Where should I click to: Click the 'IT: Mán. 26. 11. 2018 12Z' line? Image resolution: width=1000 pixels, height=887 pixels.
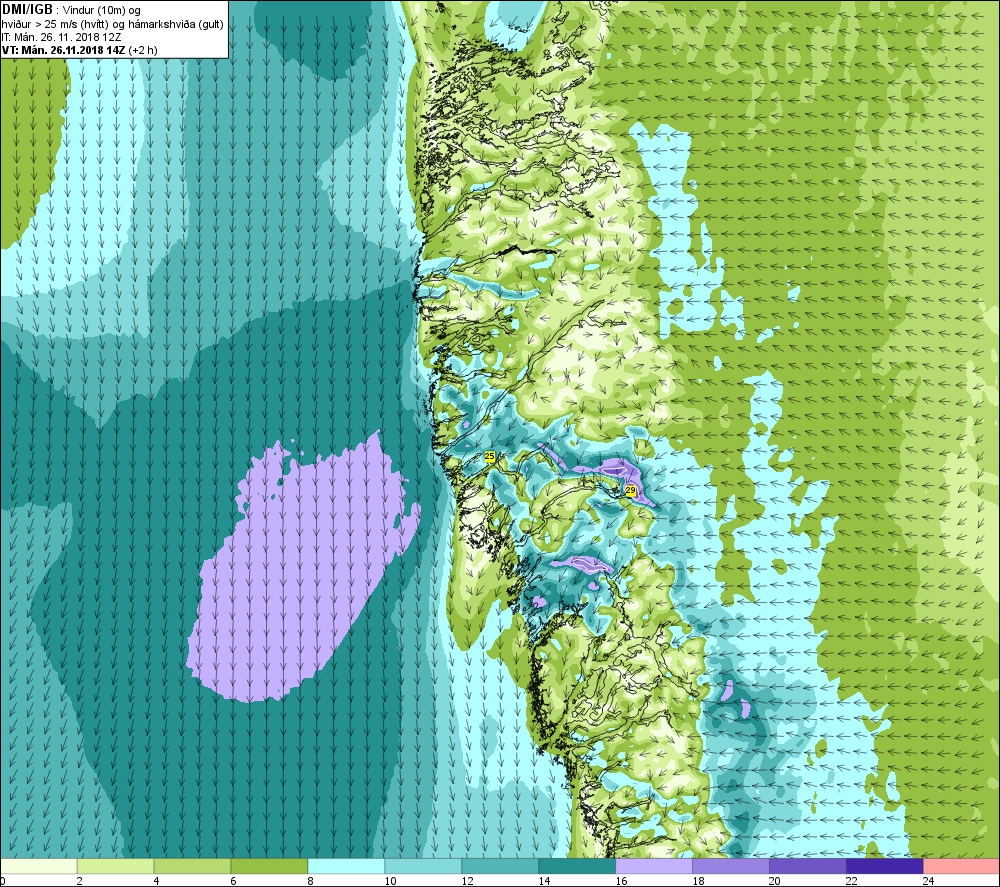[x=61, y=37]
